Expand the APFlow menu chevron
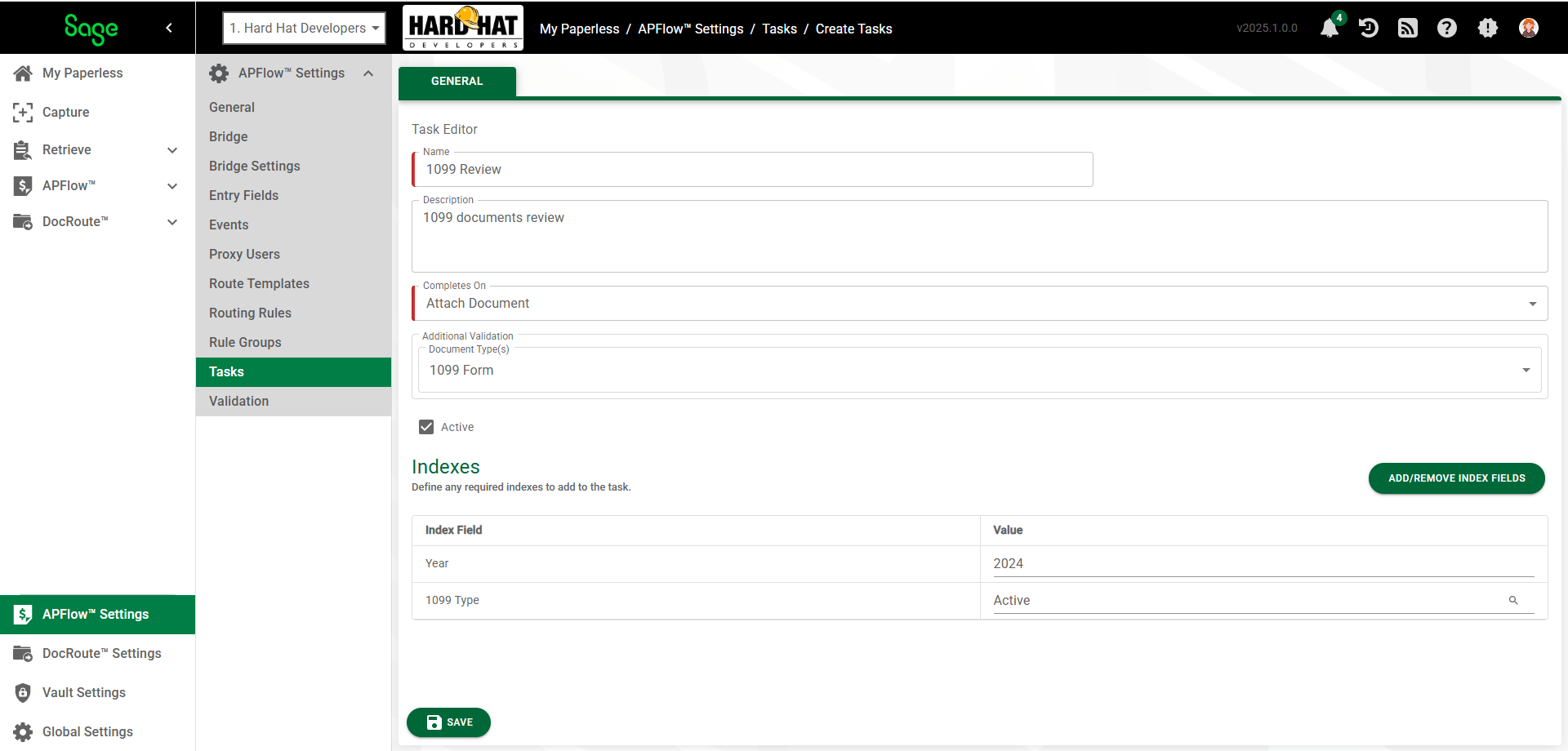 coord(172,186)
